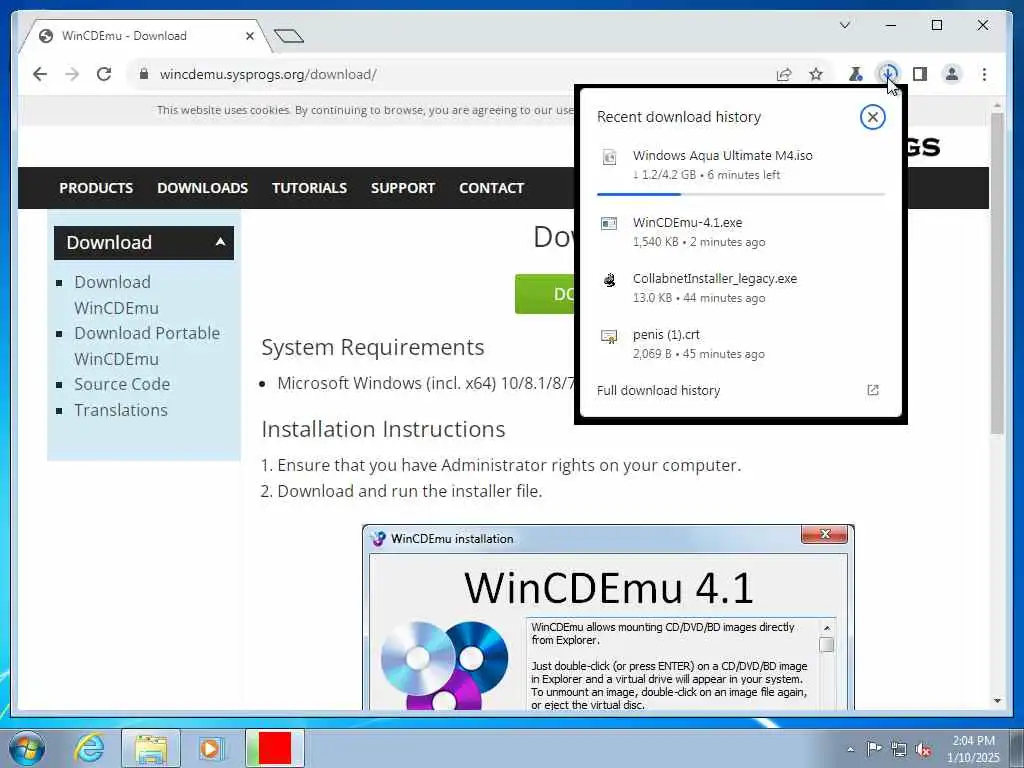Reload the WinCDEmu download page
Image resolution: width=1024 pixels, height=768 pixels.
click(x=104, y=74)
